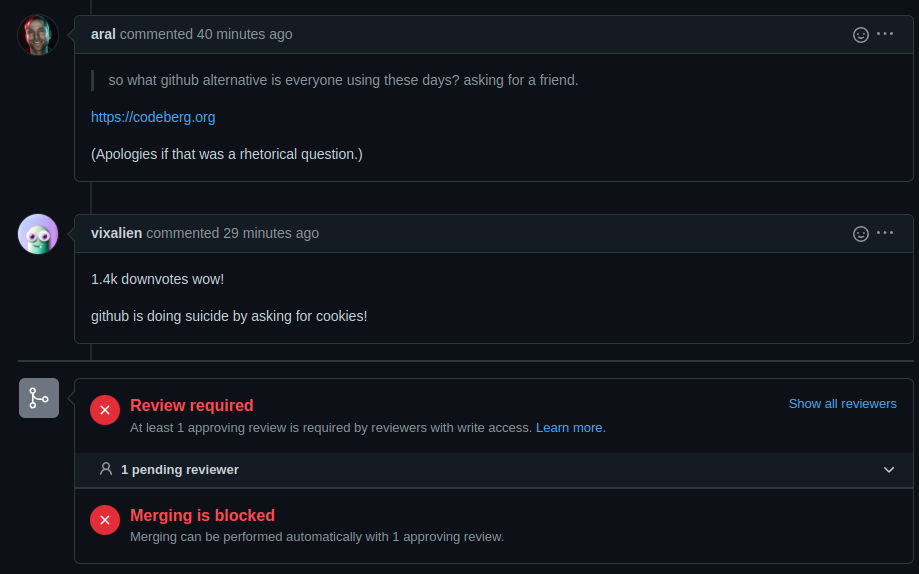Show all reviewers

(x=842, y=404)
